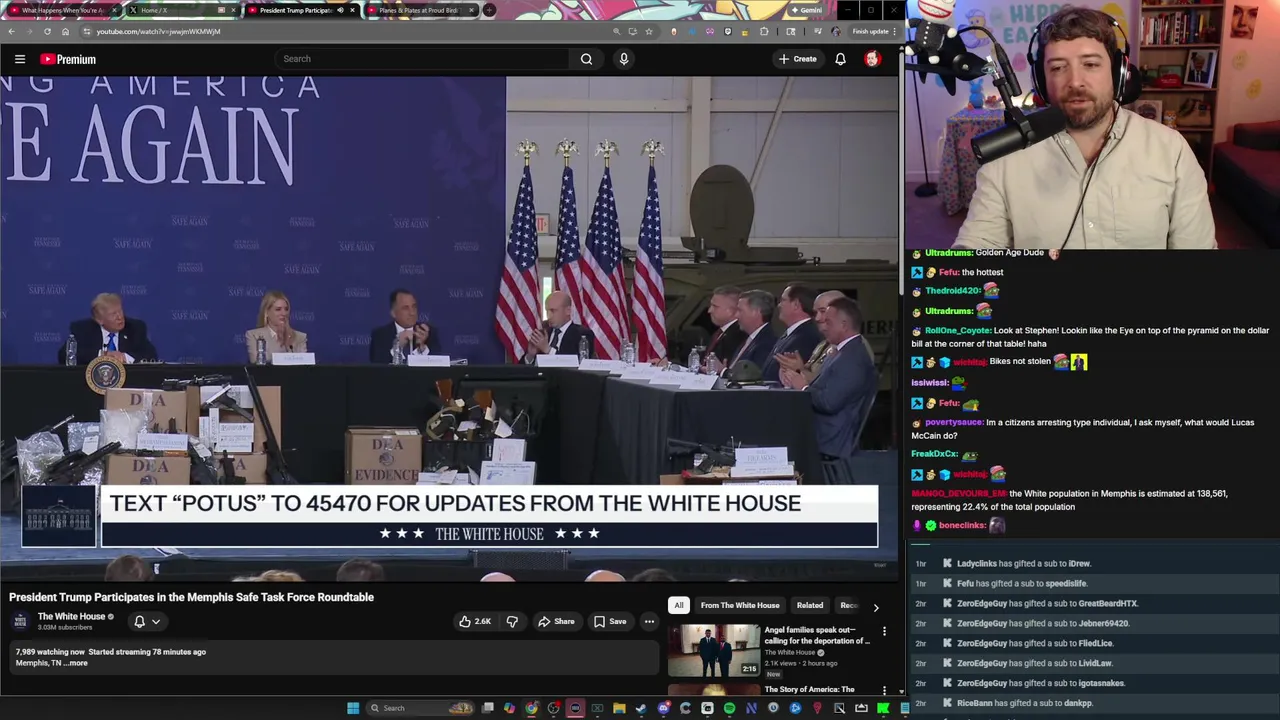Select the Related filter chip

click(810, 605)
